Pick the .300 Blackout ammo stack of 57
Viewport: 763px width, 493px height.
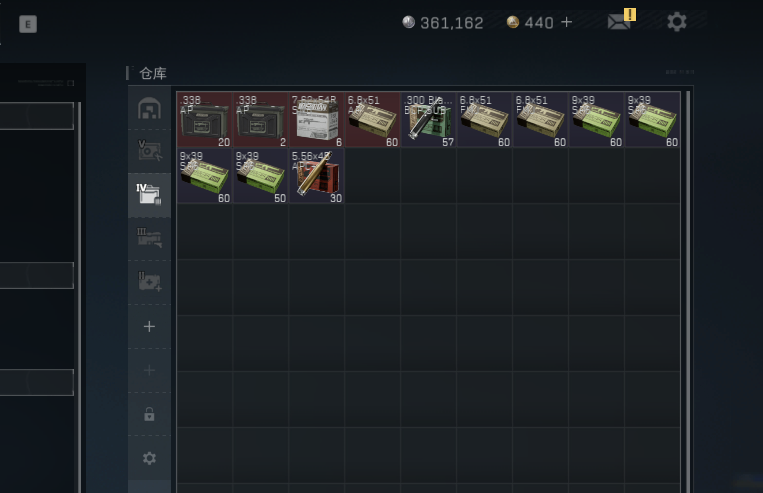tap(429, 120)
